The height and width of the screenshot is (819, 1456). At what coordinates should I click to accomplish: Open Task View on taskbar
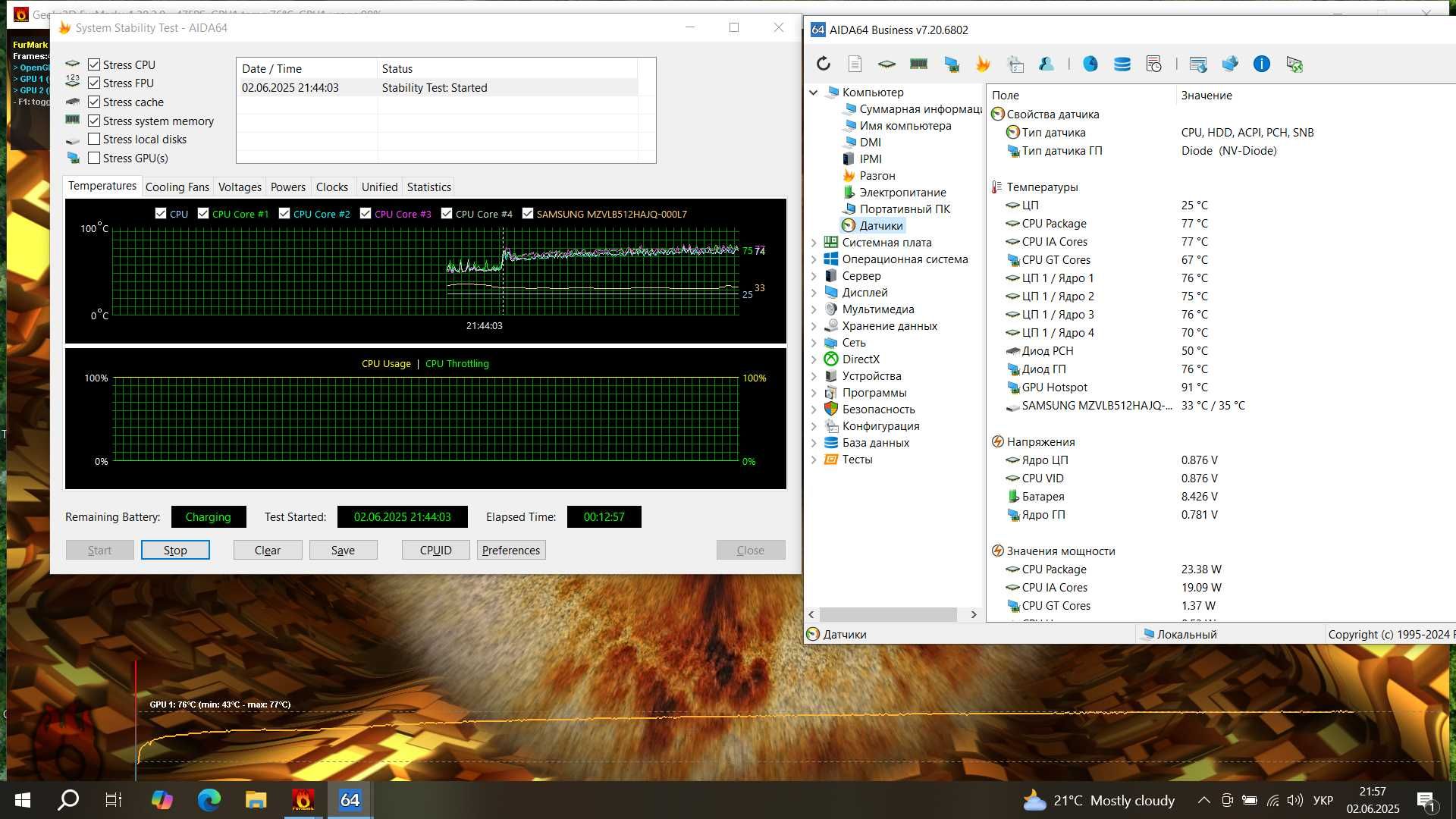(114, 800)
